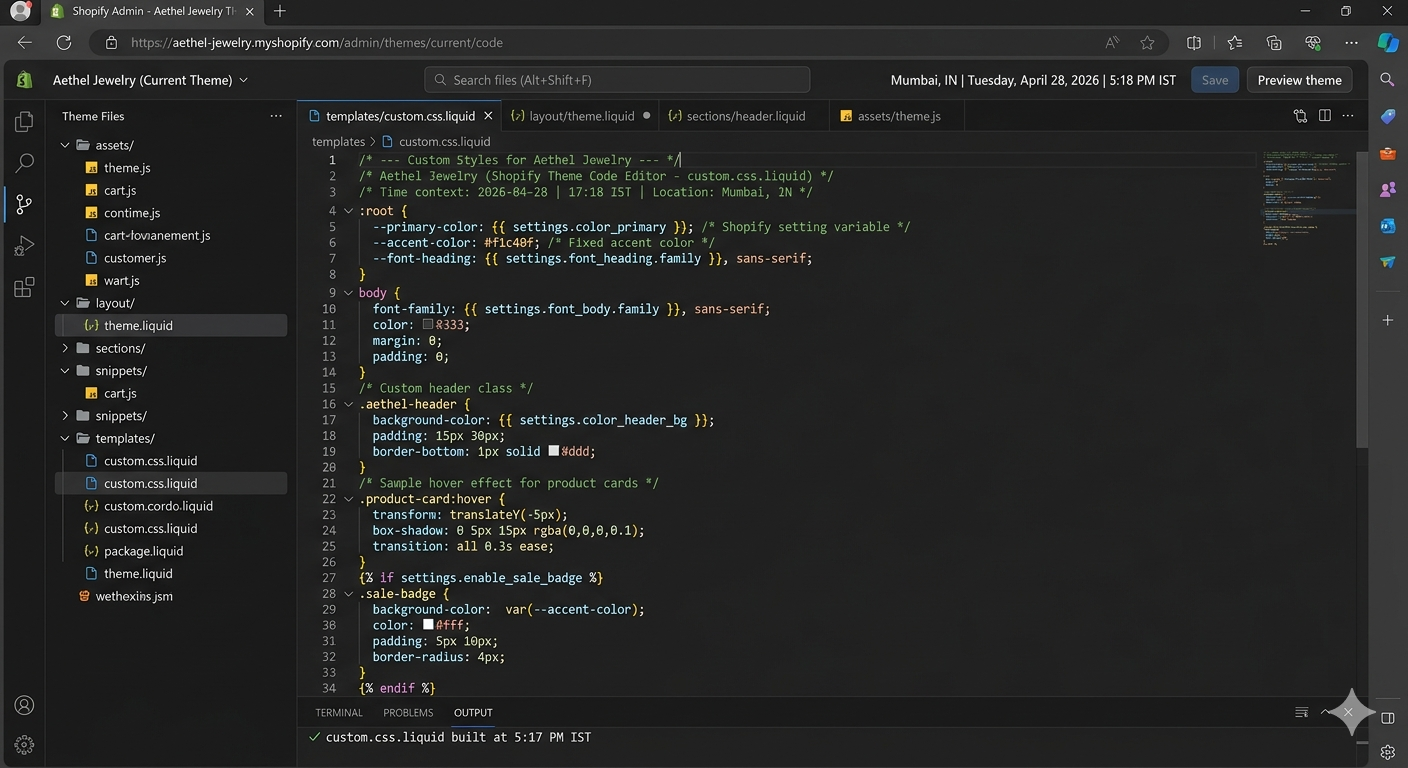Collapse the layout folder
1408x768 pixels.
pos(65,303)
